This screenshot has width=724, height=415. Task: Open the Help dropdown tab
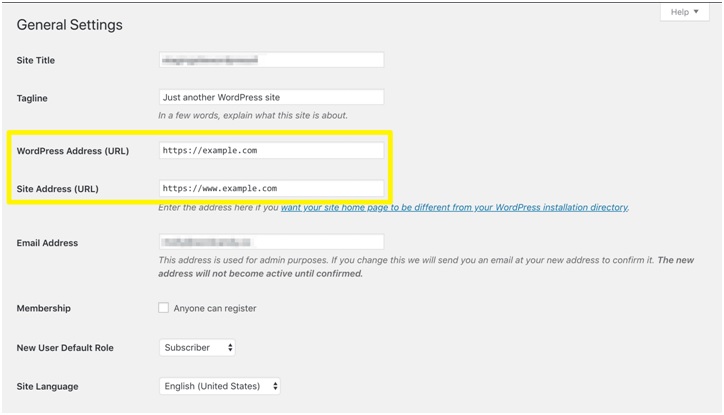[686, 12]
